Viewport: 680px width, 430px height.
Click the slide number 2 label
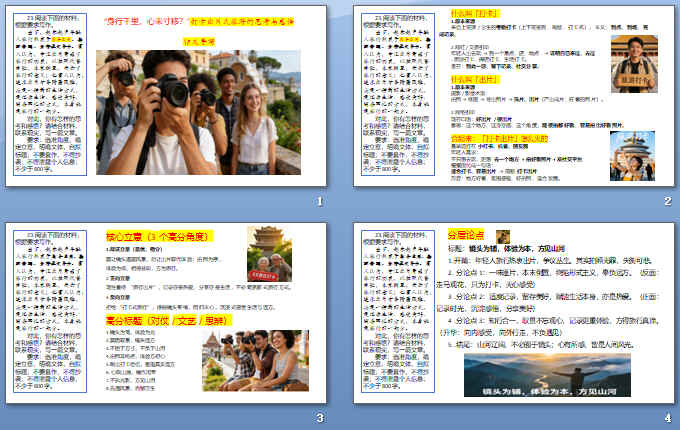666,203
